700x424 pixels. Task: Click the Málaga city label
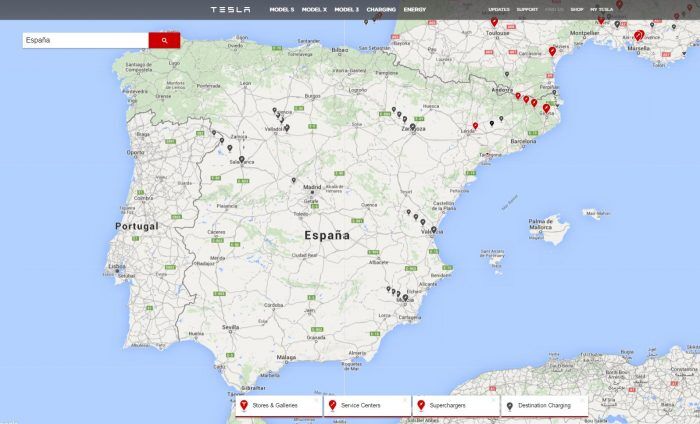[286, 357]
